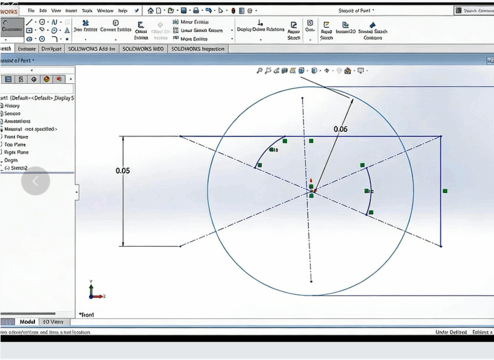Click the Save icon
494x360 pixels.
(x=184, y=11)
